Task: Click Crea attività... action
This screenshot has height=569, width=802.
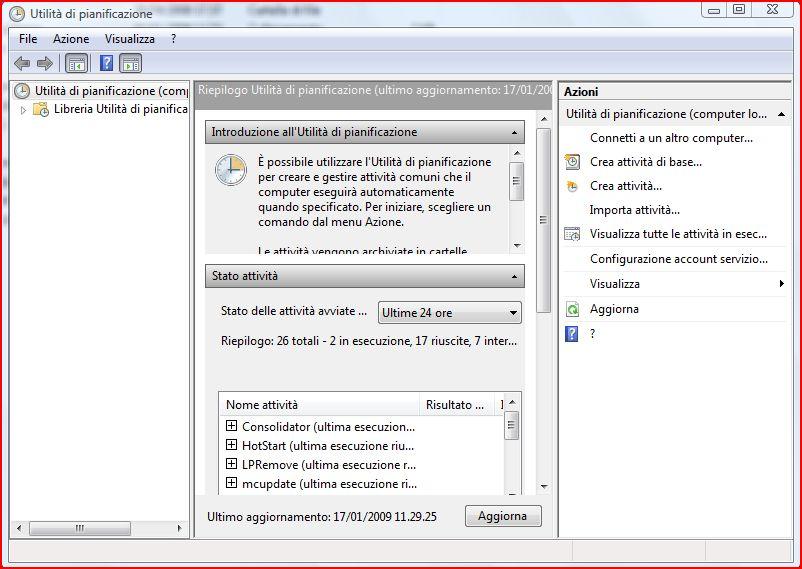Action: [626, 186]
